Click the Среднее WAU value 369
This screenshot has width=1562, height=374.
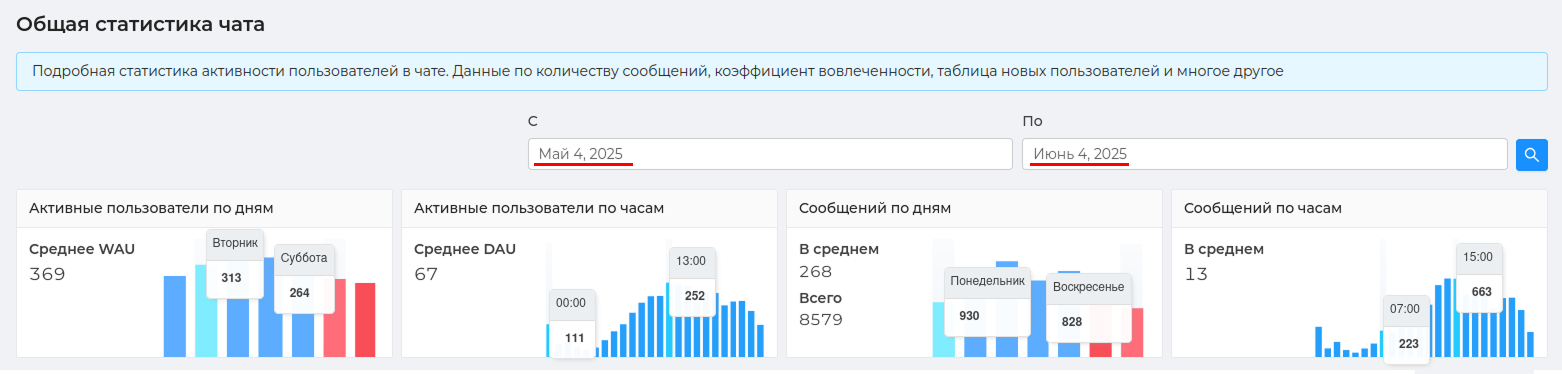tap(47, 274)
